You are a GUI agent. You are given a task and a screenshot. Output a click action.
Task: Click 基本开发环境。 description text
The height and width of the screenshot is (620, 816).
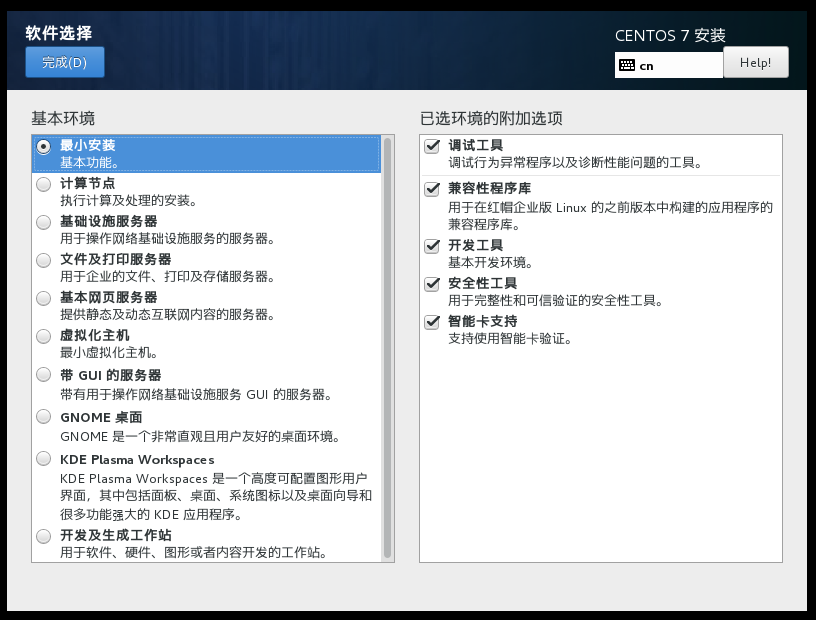click(491, 262)
